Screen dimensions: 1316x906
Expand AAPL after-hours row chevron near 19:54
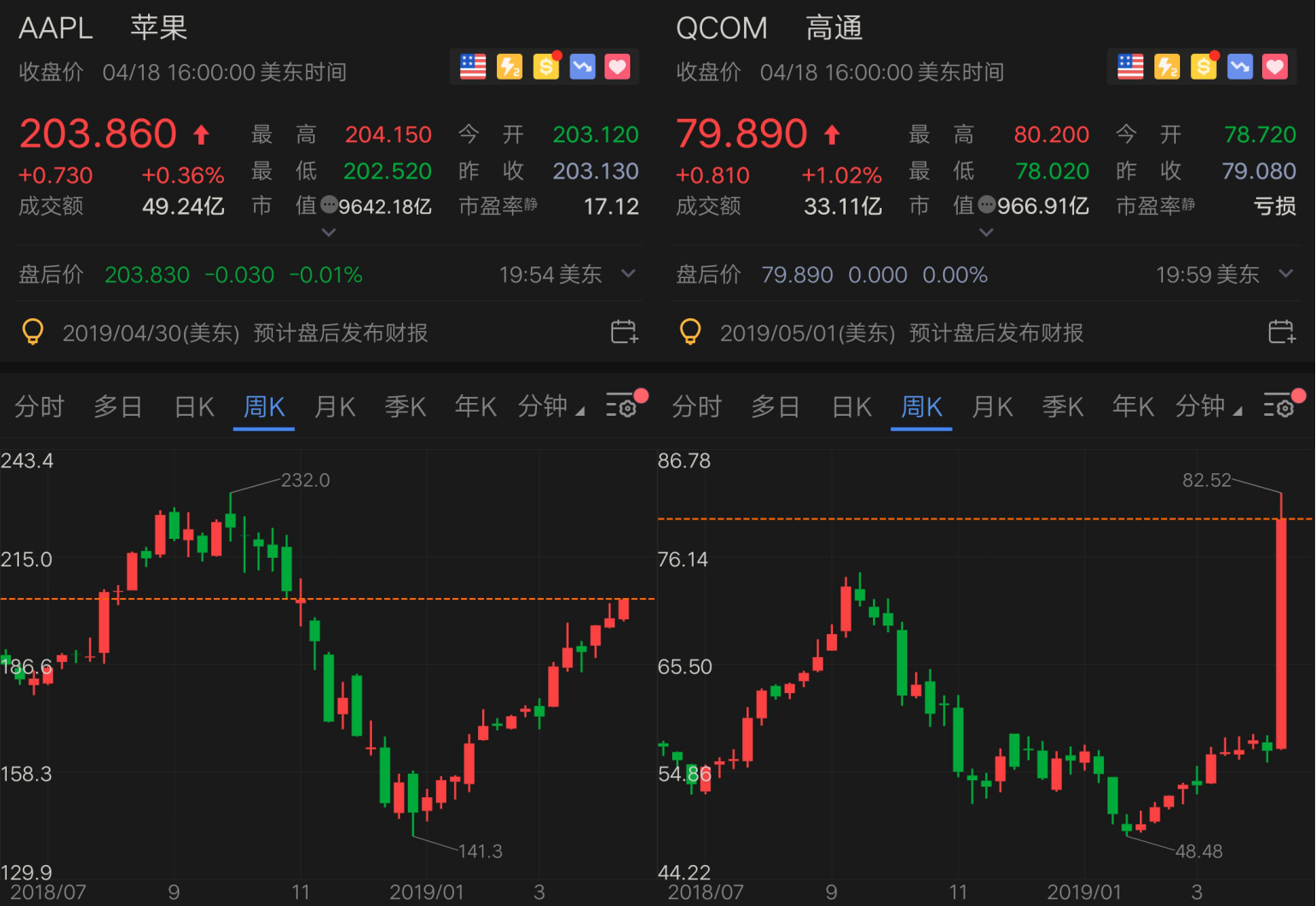(x=628, y=274)
